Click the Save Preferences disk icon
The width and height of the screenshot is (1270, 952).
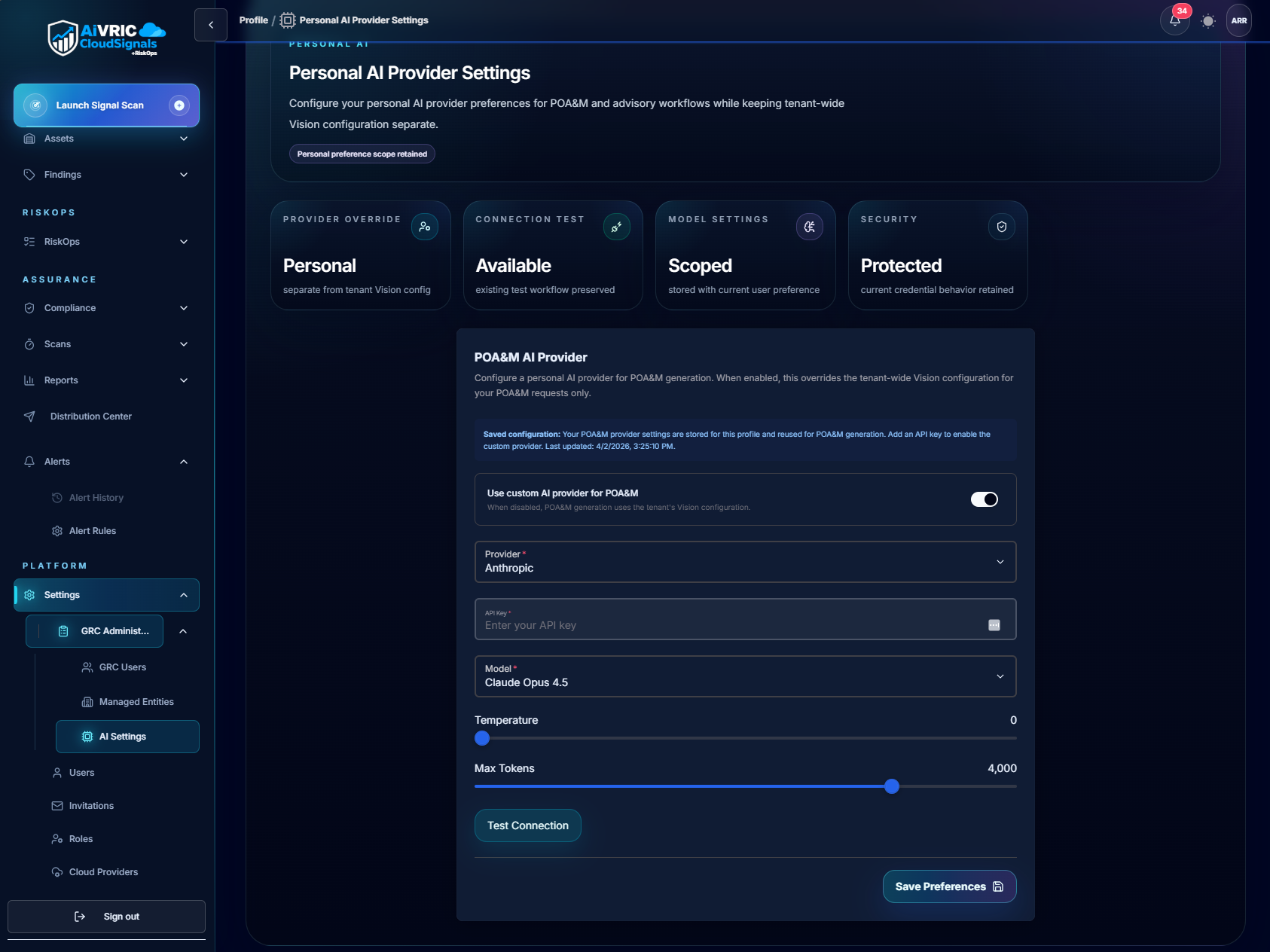(x=998, y=886)
